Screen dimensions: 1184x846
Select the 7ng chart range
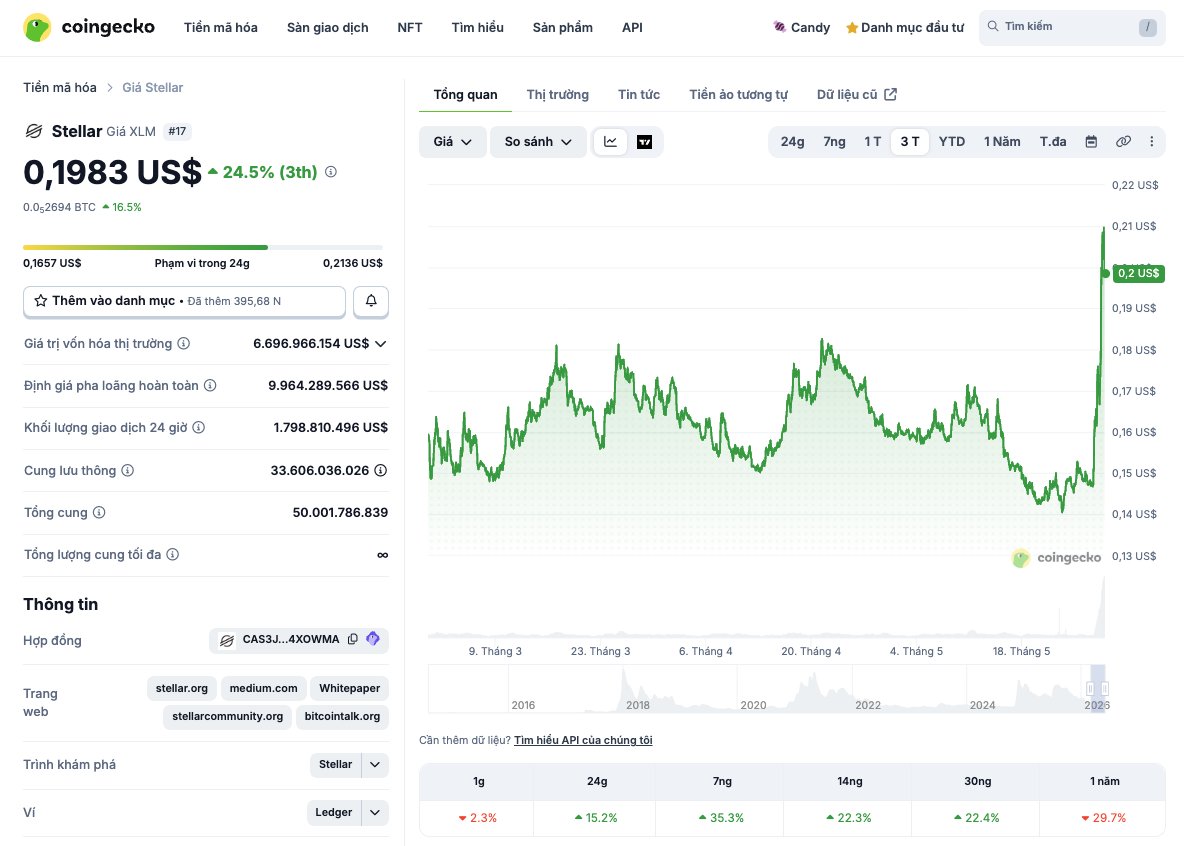[834, 141]
